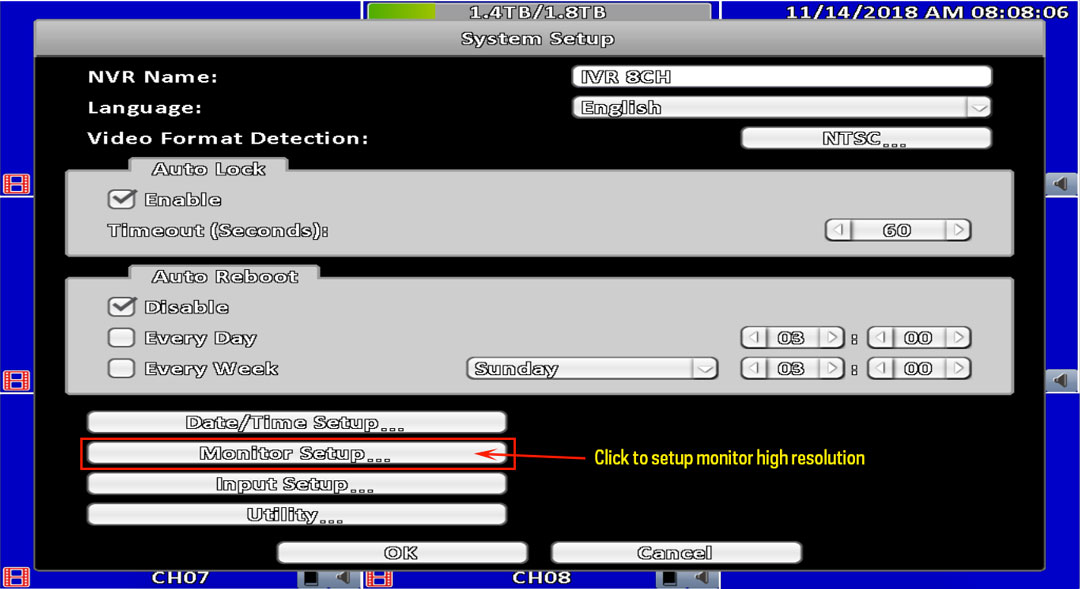Toggle Auto Lock Enable checkbox
This screenshot has width=1080, height=589.
pyautogui.click(x=122, y=200)
